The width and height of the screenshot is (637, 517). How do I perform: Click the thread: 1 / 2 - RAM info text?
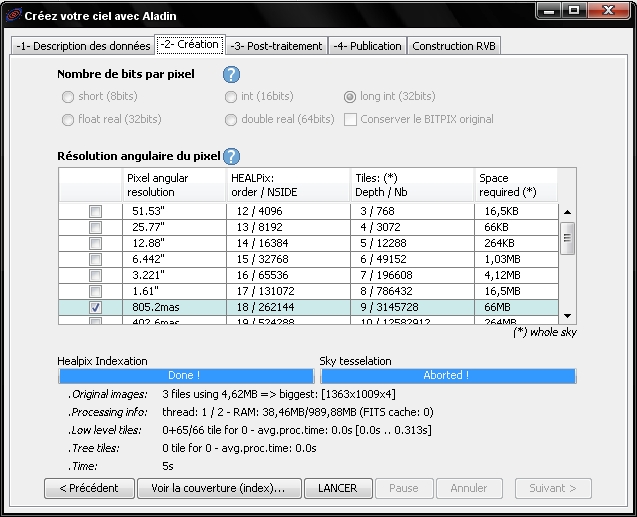298,412
